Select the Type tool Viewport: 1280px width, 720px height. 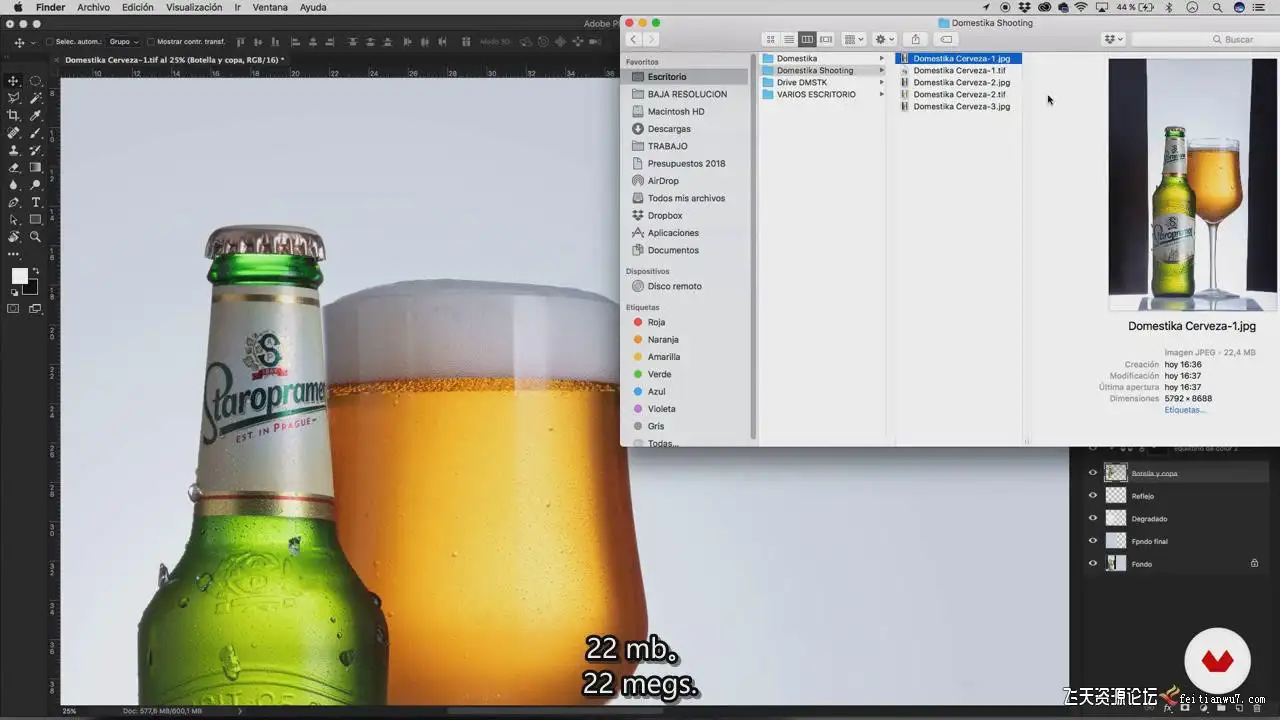click(x=36, y=202)
